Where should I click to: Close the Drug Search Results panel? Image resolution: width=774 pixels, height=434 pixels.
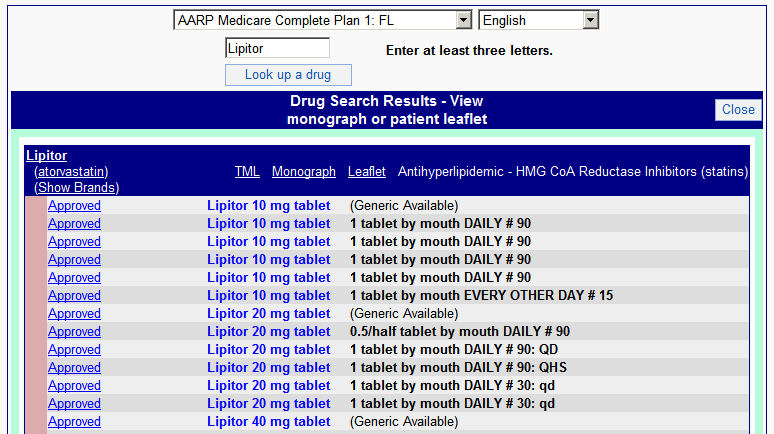pyautogui.click(x=738, y=110)
